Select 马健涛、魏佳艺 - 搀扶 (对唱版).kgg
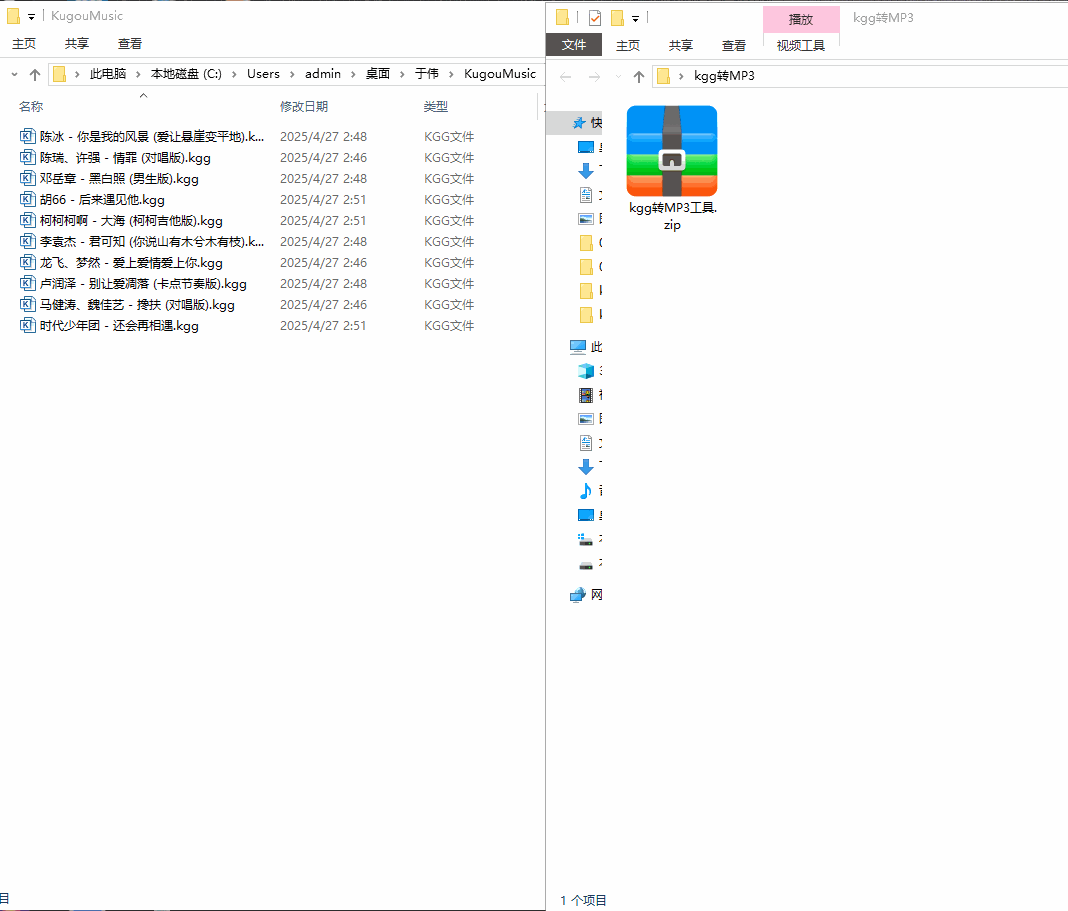The height and width of the screenshot is (911, 1068). (137, 305)
